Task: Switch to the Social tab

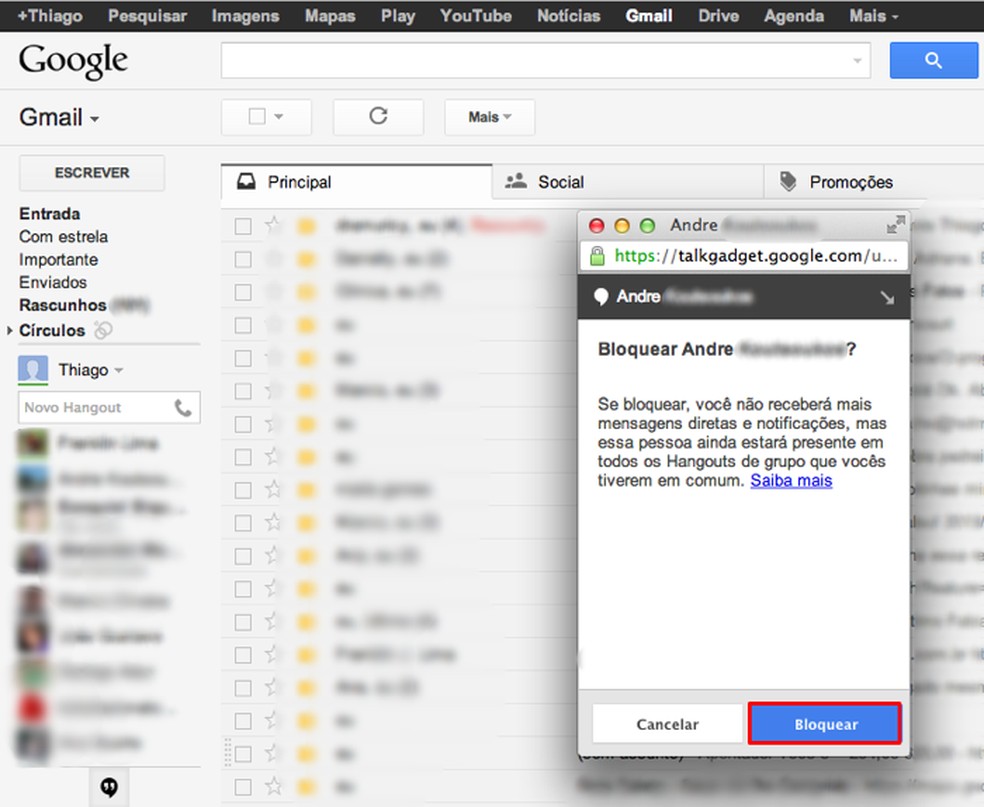Action: point(628,182)
